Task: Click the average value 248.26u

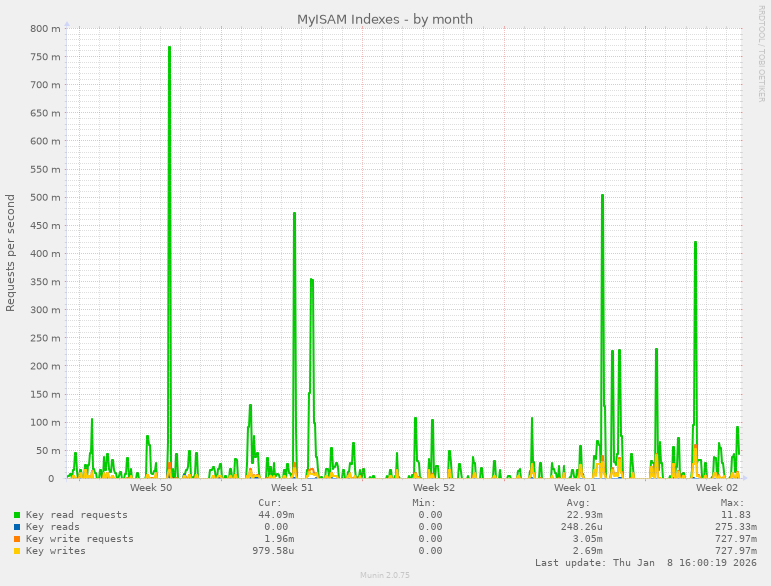Action: coord(581,527)
